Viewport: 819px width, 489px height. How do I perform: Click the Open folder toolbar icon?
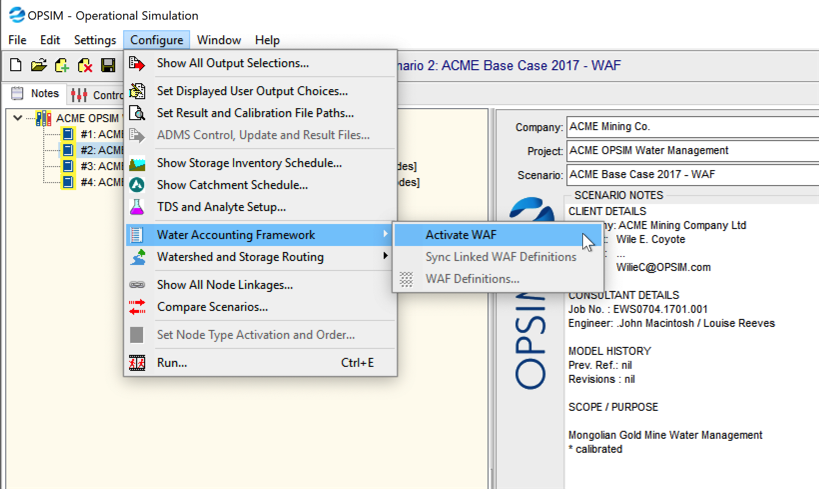pos(38,65)
